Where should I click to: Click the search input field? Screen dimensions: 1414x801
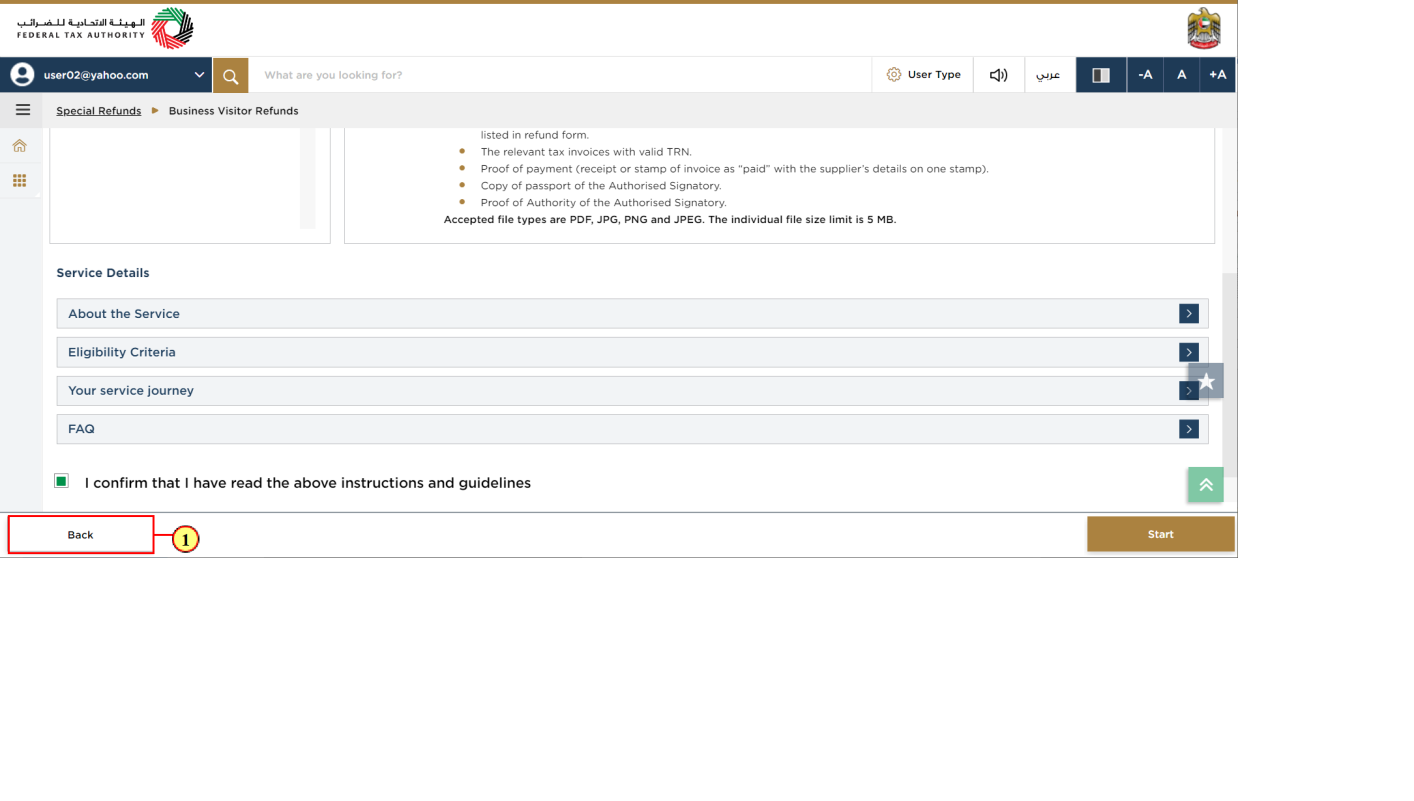[x=560, y=75]
